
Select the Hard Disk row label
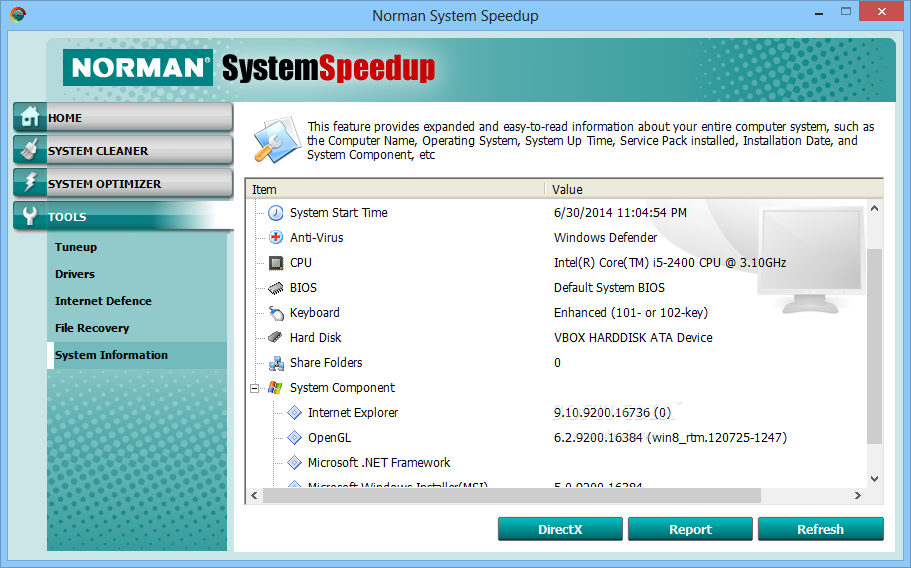[x=315, y=337]
